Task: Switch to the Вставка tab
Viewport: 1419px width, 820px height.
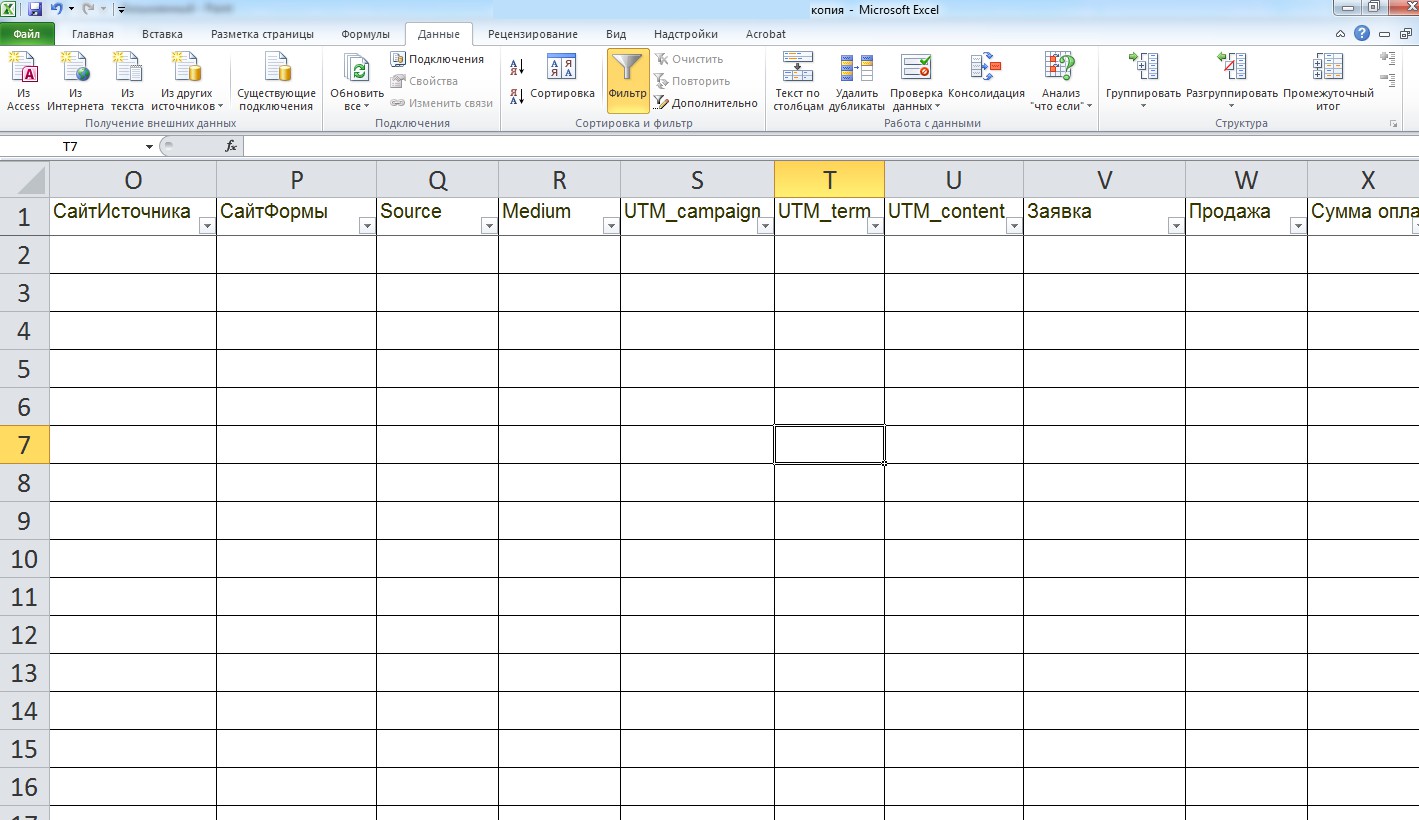Action: (162, 34)
